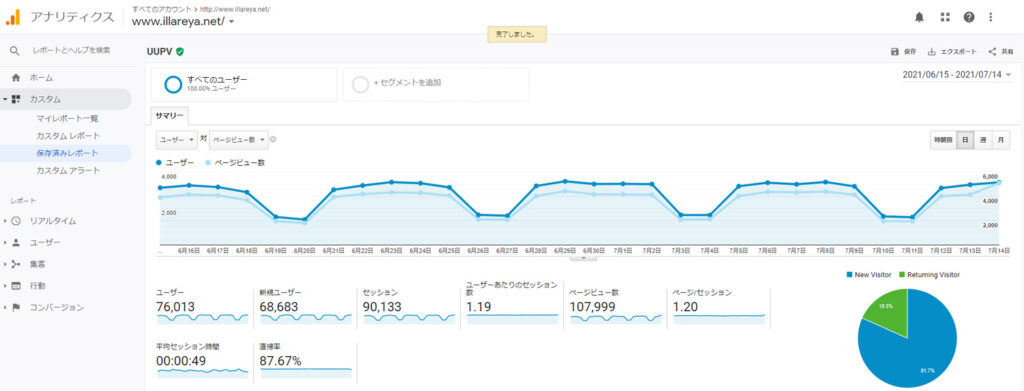1024x391 pixels.
Task: Click the Export download icon
Action: pos(932,52)
